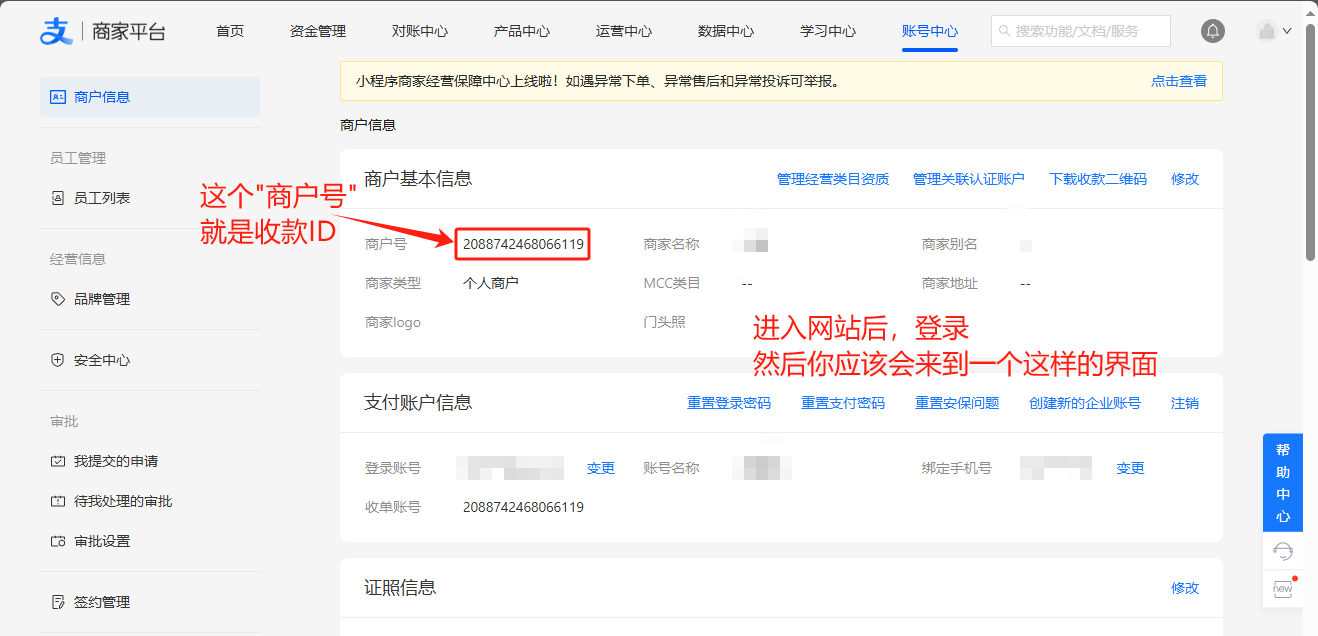Click 管理经营类目资质 link
The image size is (1318, 636).
pyautogui.click(x=832, y=179)
